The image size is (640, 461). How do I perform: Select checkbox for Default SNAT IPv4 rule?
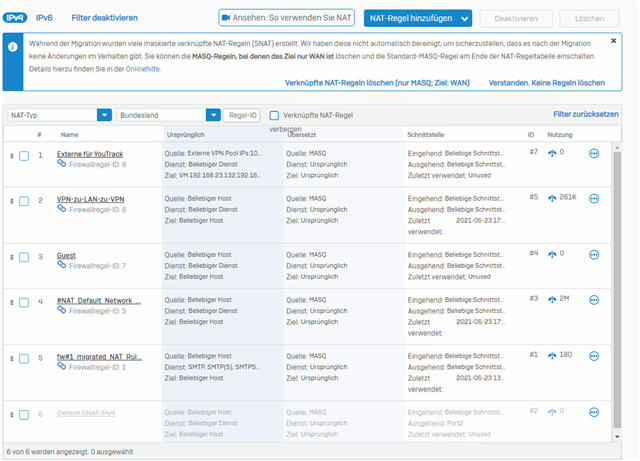[x=24, y=415]
